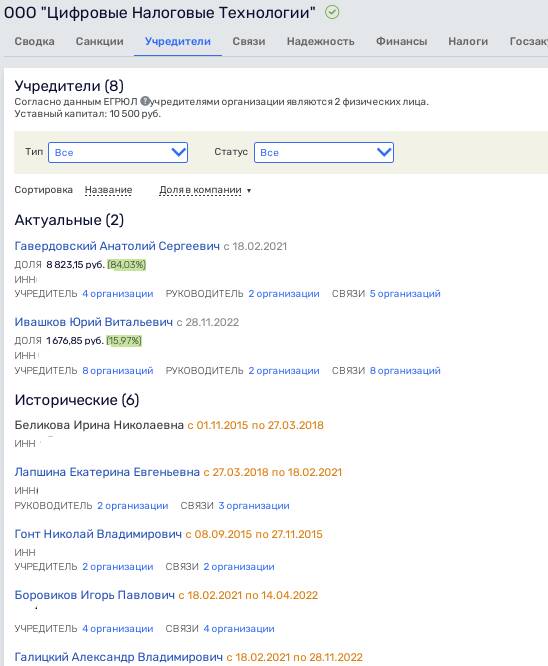Open Боровиков Игорь Павлович profile
Viewport: 548px width, 666px height.
click(x=95, y=595)
